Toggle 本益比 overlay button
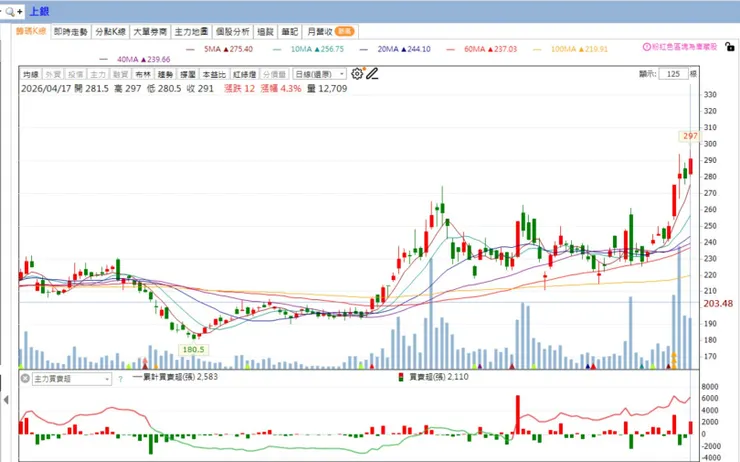Viewport: 740px width, 462px height. [x=214, y=75]
